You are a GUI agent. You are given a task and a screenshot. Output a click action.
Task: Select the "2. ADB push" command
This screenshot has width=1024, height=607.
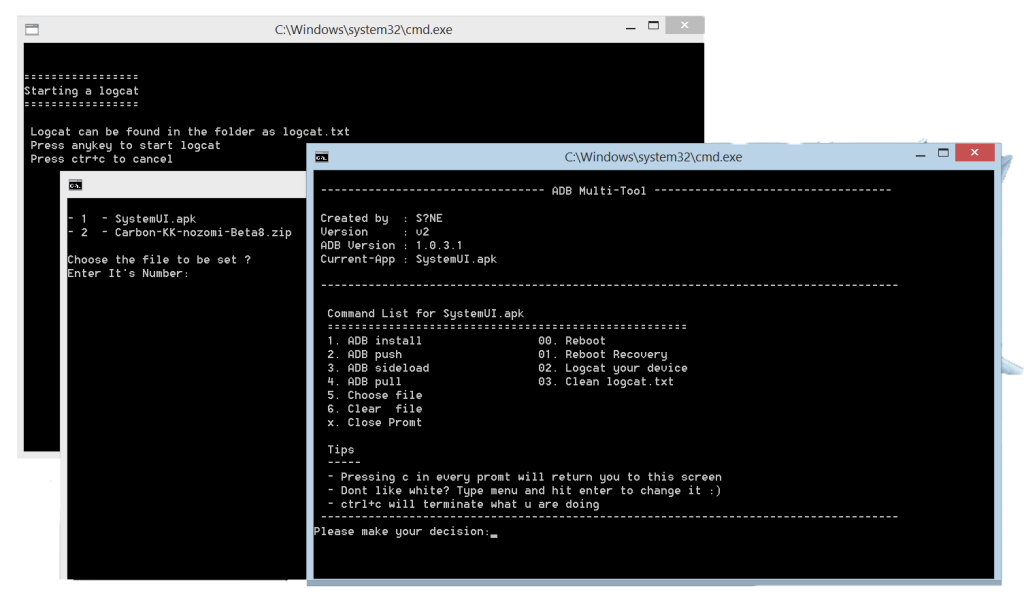362,354
